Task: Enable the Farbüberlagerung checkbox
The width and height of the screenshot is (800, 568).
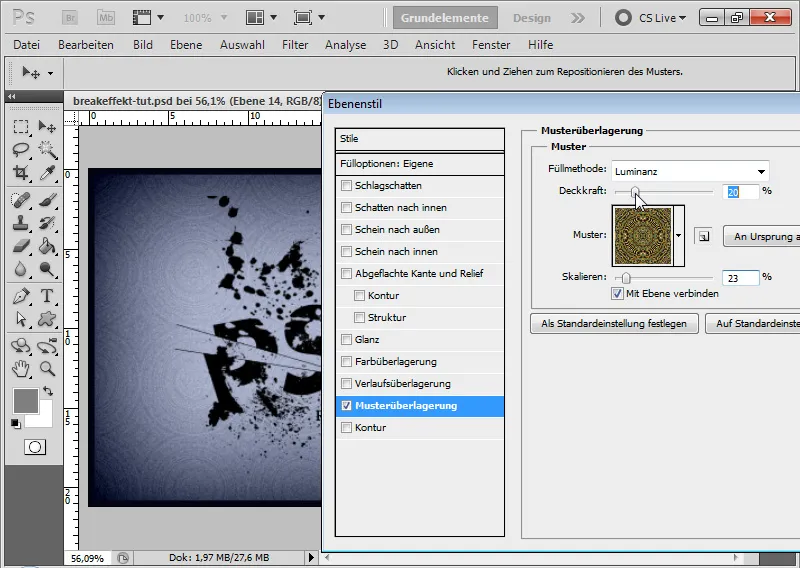Action: 346,362
